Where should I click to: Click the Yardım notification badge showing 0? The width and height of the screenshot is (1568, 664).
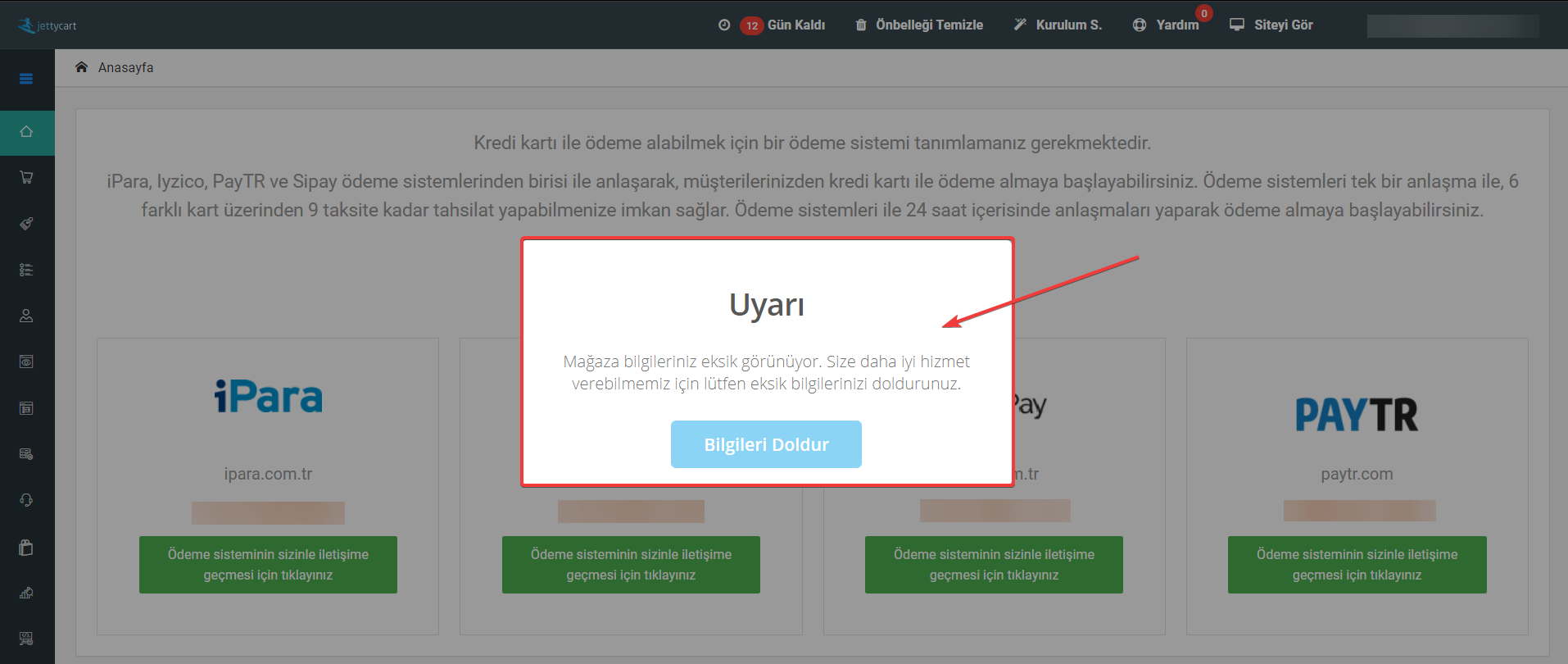1204,13
